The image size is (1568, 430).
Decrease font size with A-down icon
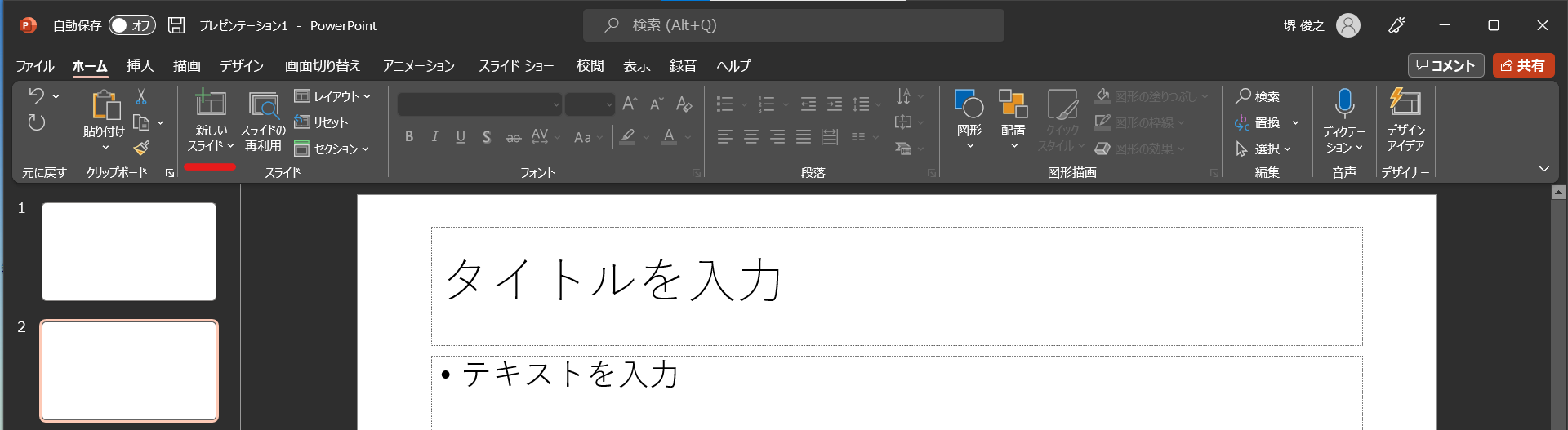(657, 104)
